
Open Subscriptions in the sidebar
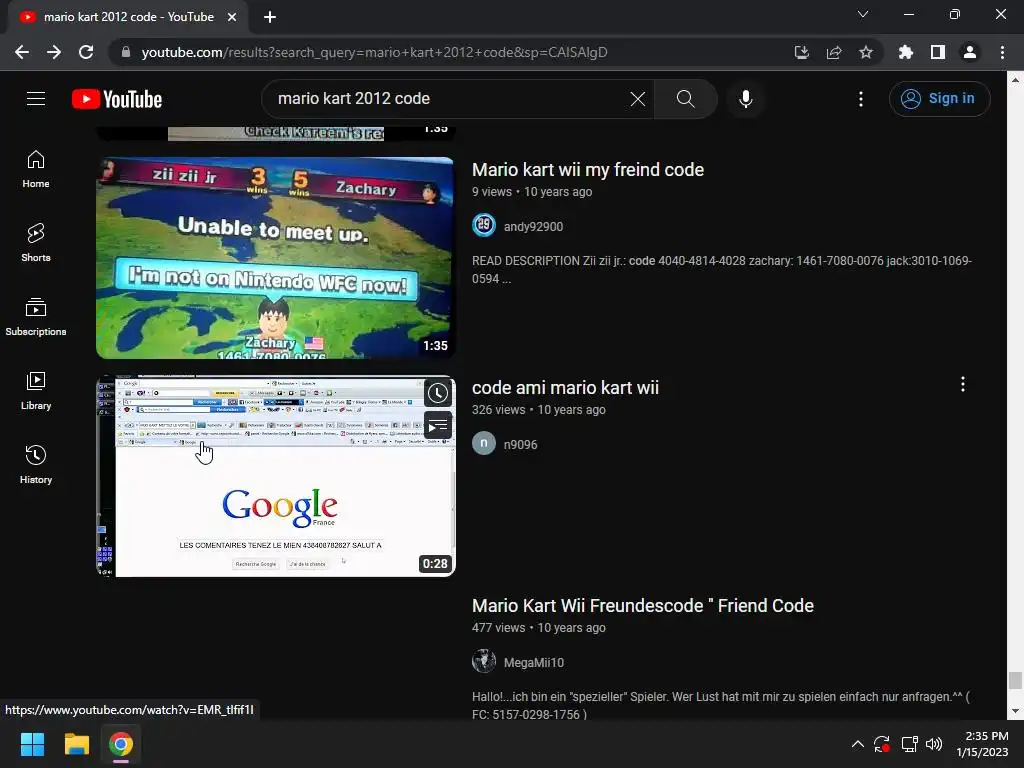[36, 317]
